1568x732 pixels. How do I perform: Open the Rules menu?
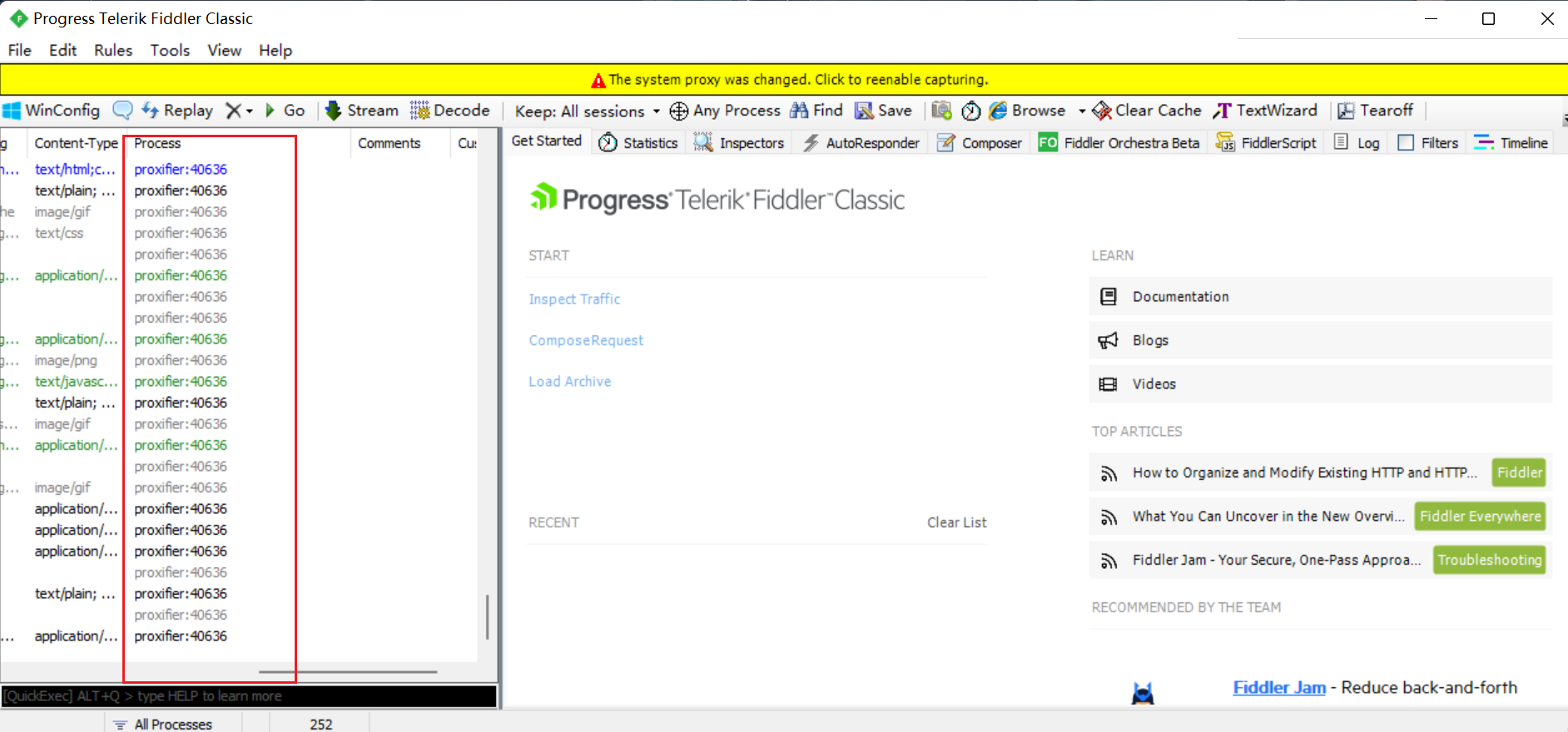coord(113,51)
